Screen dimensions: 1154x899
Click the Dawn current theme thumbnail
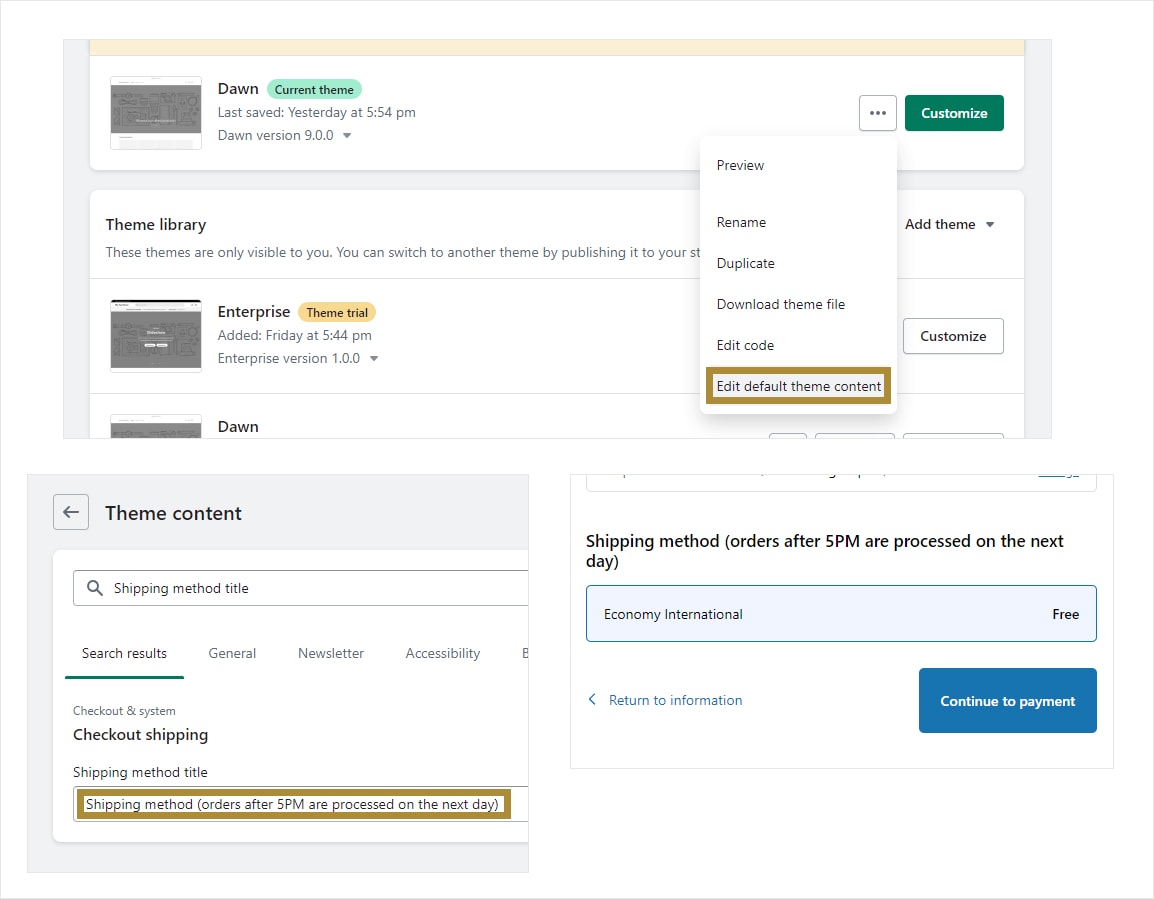156,113
